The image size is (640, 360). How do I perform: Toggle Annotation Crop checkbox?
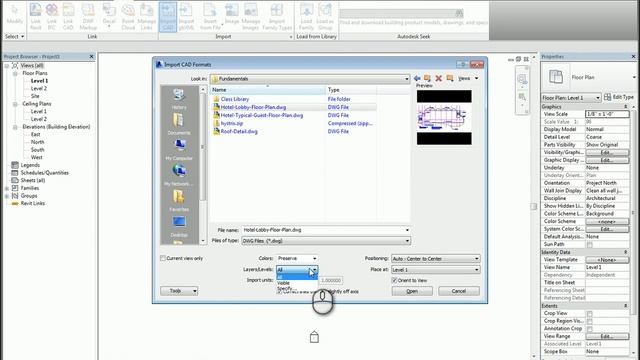point(589,329)
